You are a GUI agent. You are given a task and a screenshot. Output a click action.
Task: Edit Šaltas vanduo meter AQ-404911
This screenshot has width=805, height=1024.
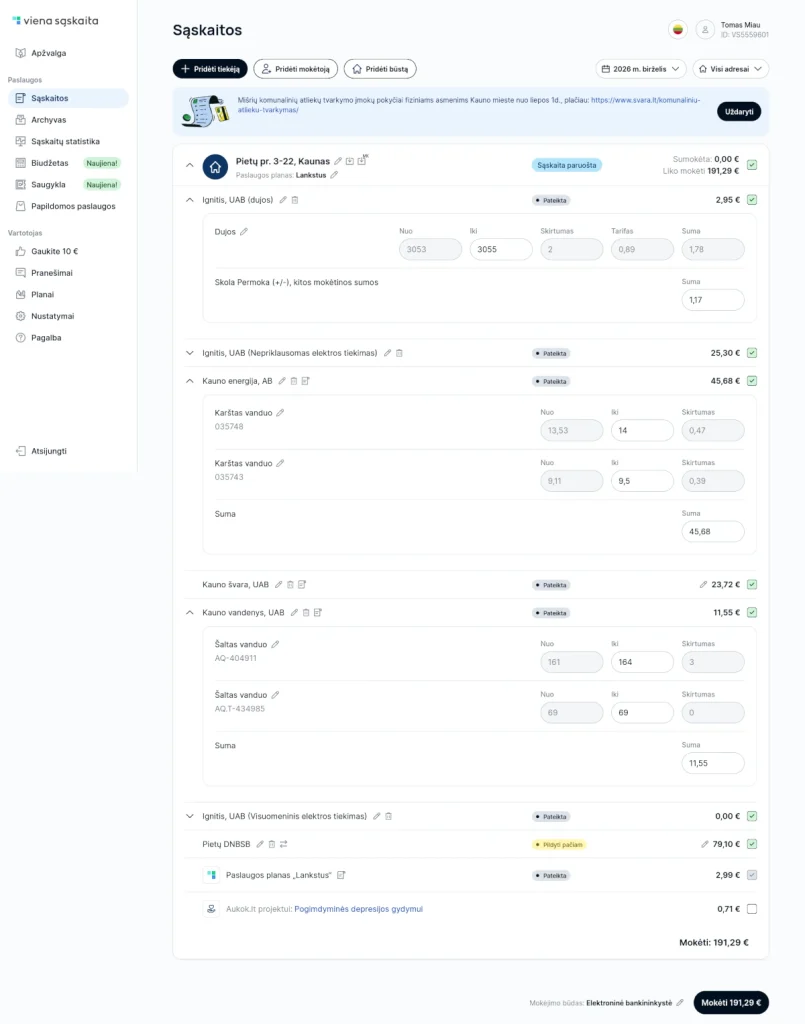pos(275,645)
